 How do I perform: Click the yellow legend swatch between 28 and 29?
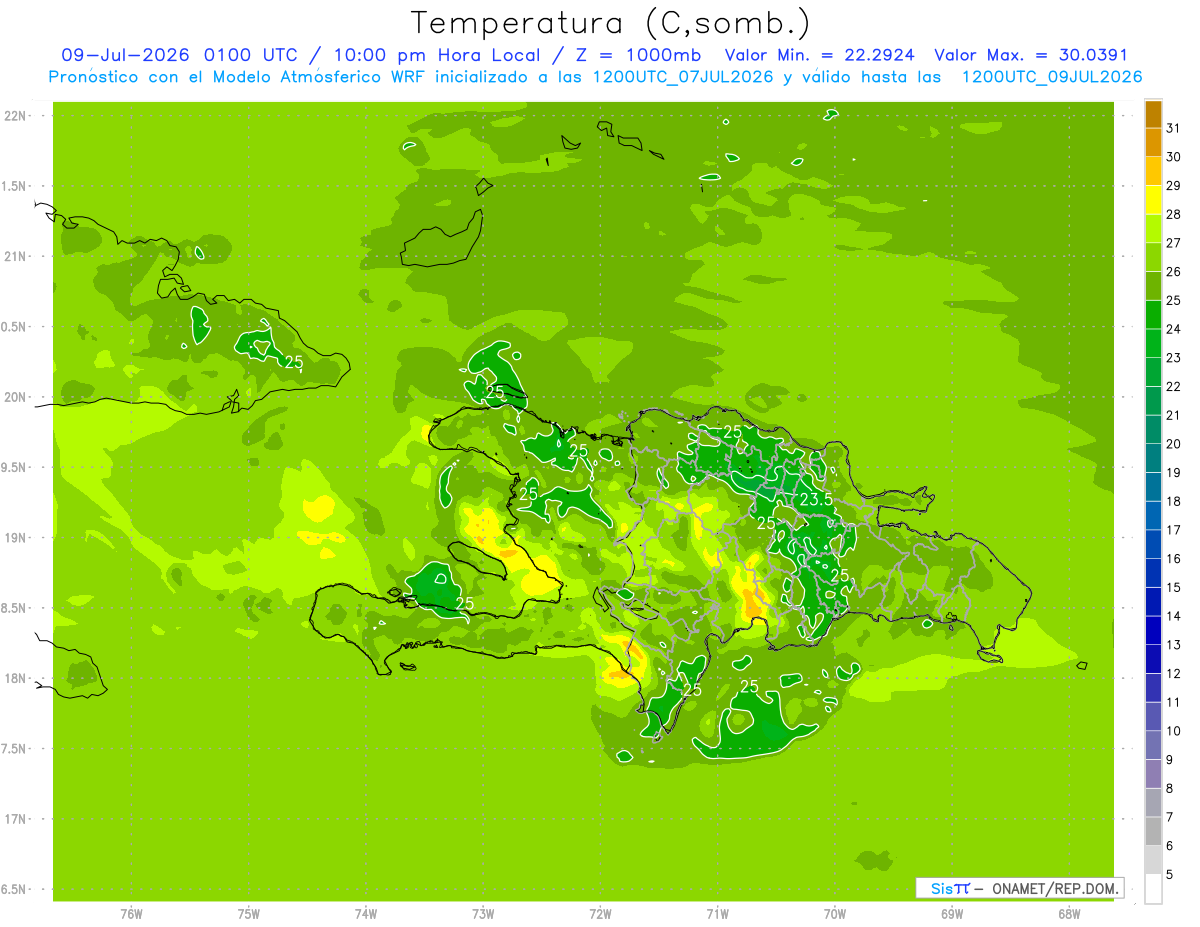[1153, 199]
